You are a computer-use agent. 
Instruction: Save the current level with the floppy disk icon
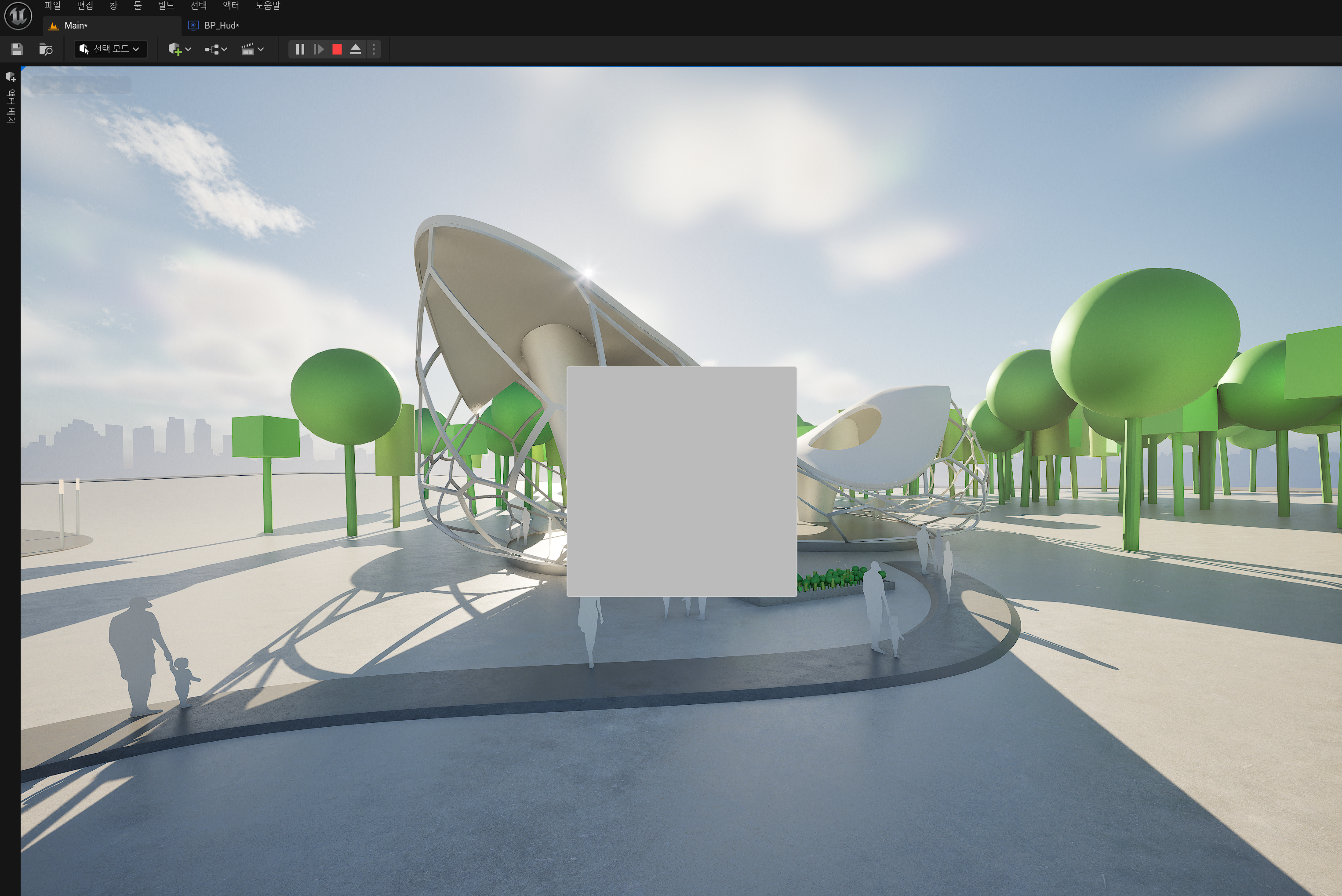pos(17,49)
